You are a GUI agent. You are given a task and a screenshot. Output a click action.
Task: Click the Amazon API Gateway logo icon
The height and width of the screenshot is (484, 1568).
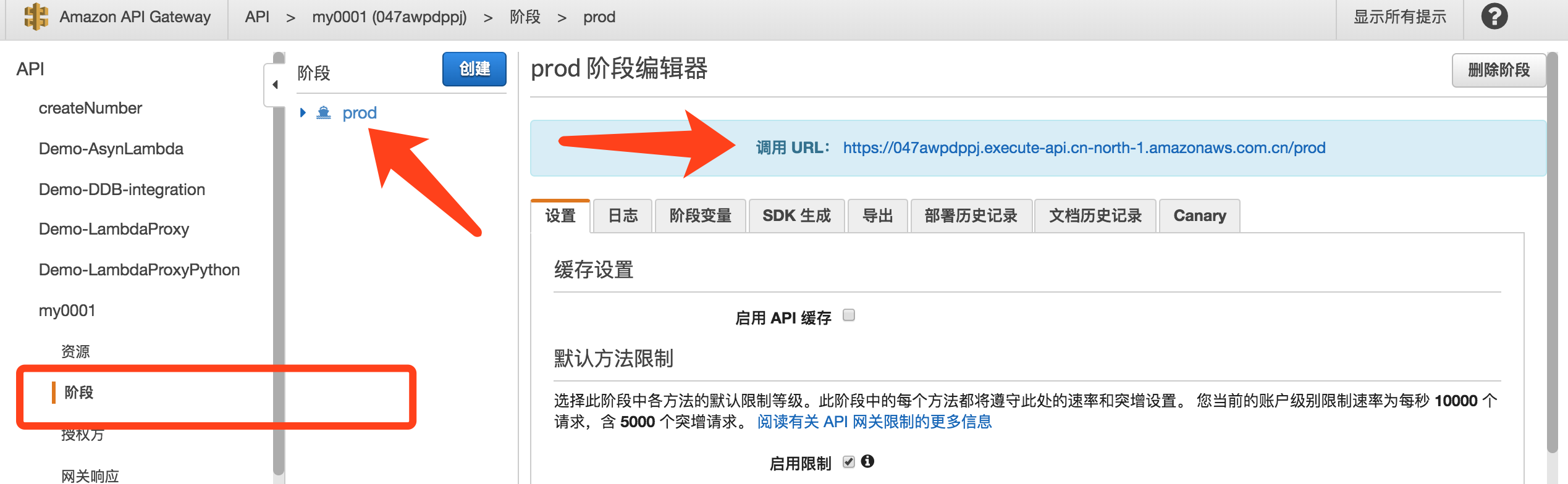point(36,17)
